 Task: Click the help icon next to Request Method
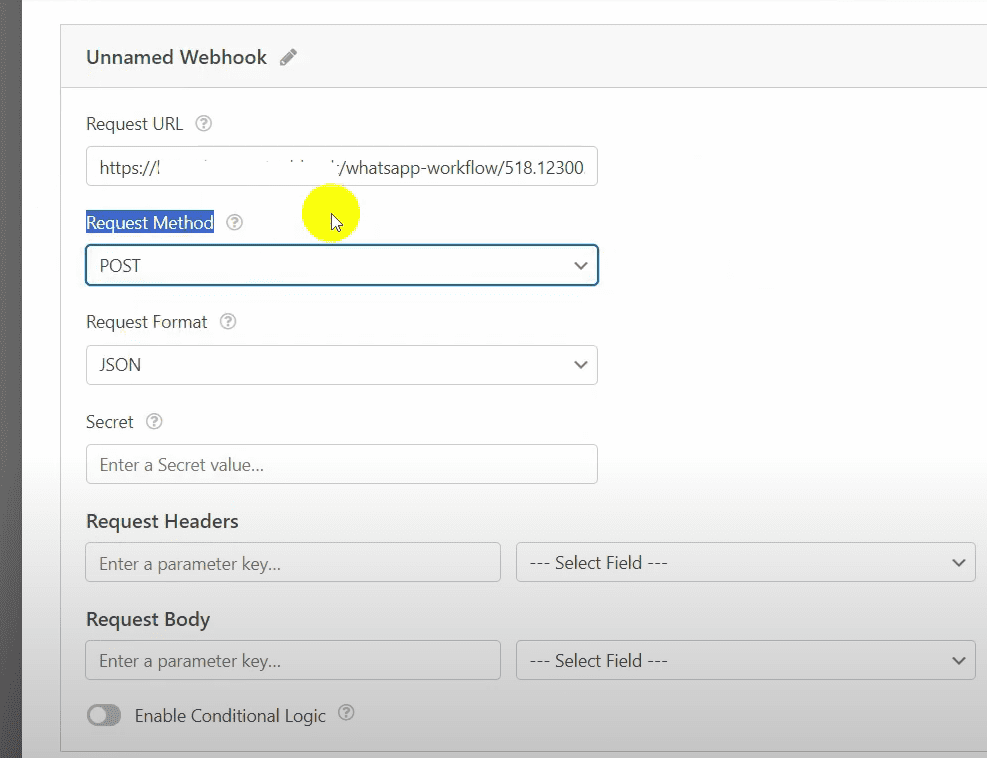(234, 223)
